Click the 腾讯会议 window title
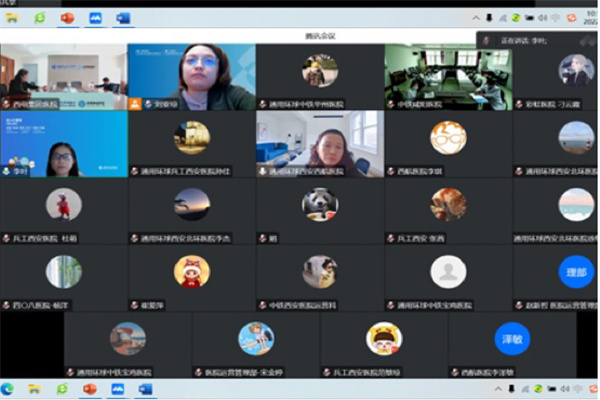 [x=322, y=36]
